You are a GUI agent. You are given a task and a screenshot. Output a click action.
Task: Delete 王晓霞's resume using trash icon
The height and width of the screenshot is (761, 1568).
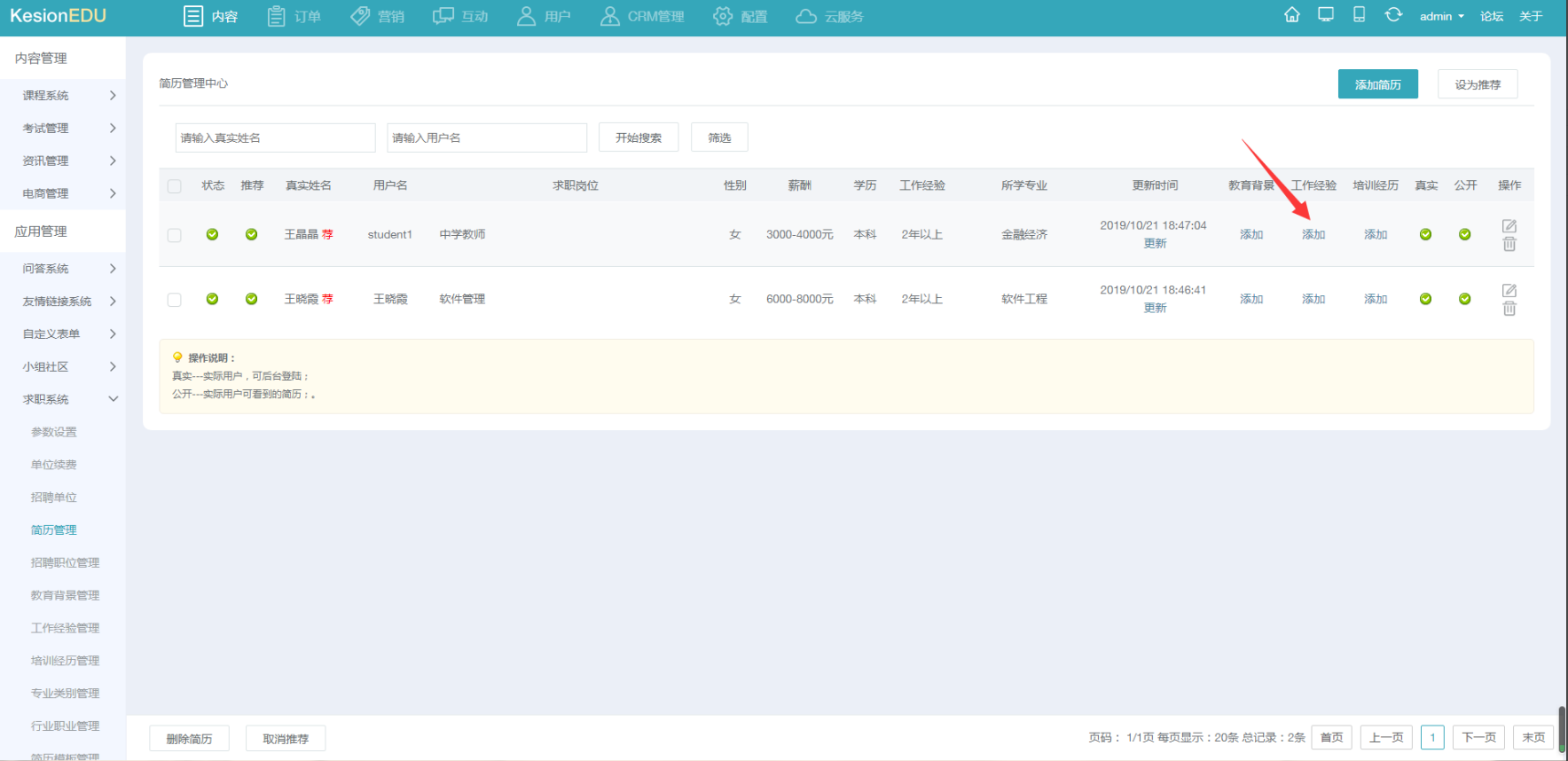click(1509, 309)
